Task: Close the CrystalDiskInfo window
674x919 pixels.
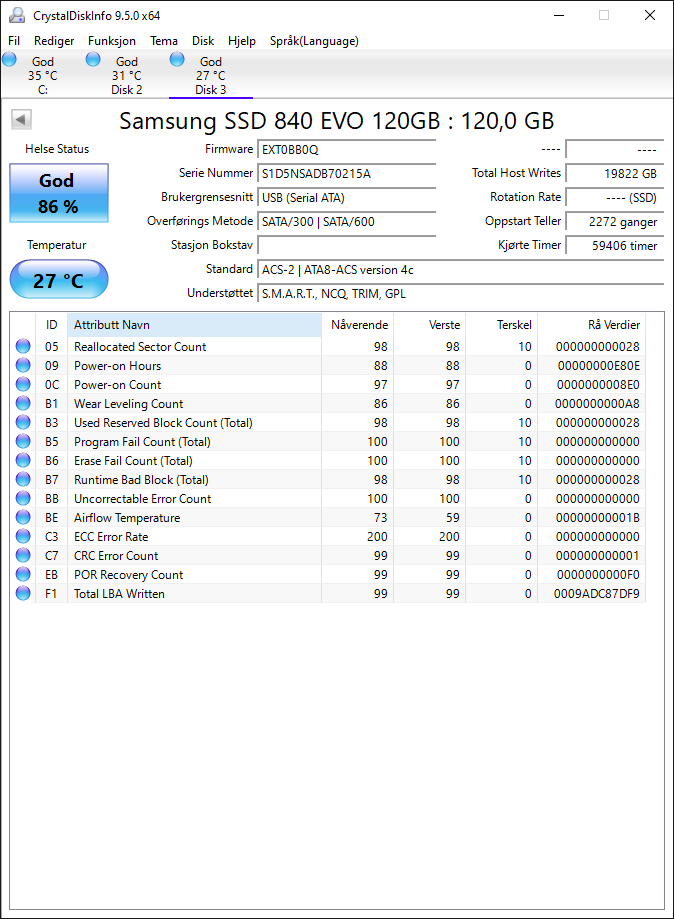Action: tap(650, 15)
